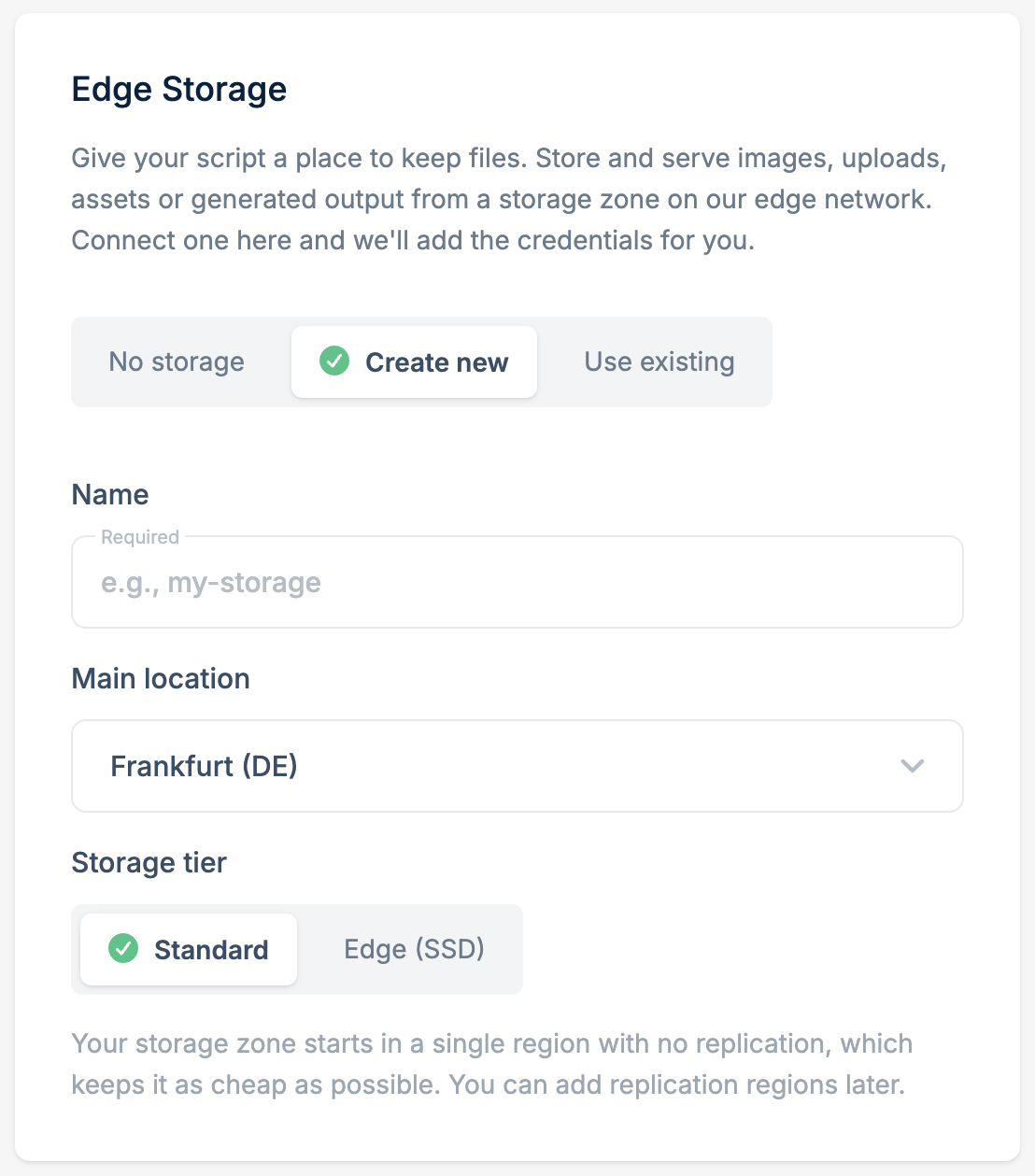Open the Main location dropdown
The width and height of the screenshot is (1035, 1176).
[x=517, y=766]
